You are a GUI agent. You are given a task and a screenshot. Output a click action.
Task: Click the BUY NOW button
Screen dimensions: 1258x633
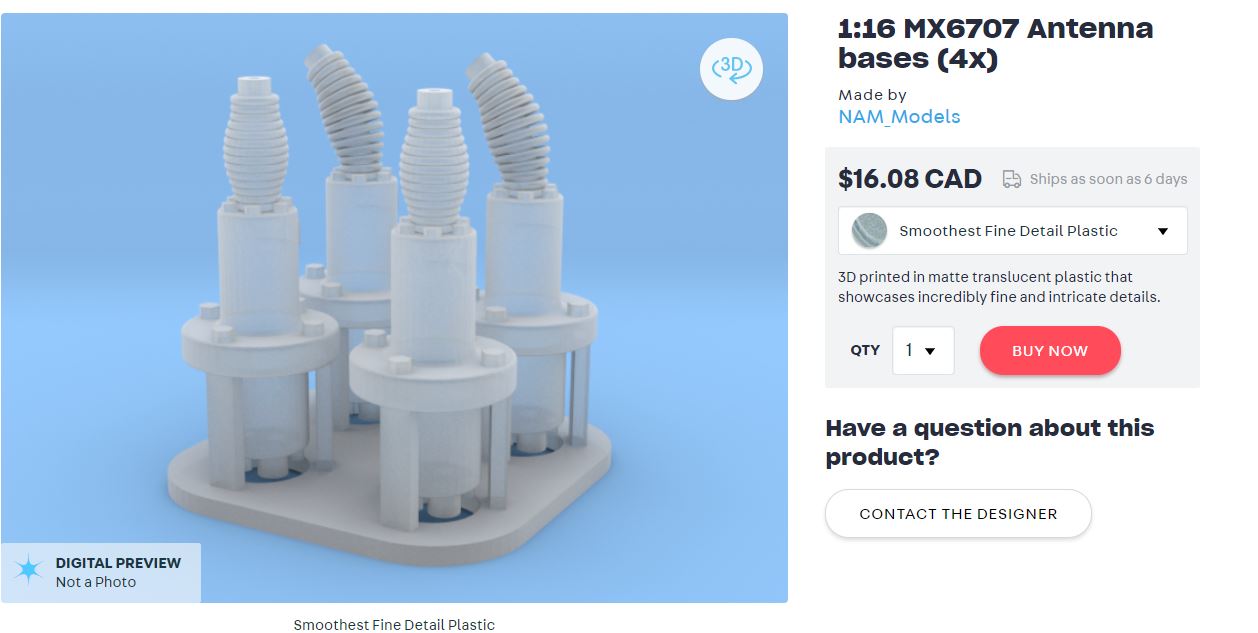point(1050,351)
